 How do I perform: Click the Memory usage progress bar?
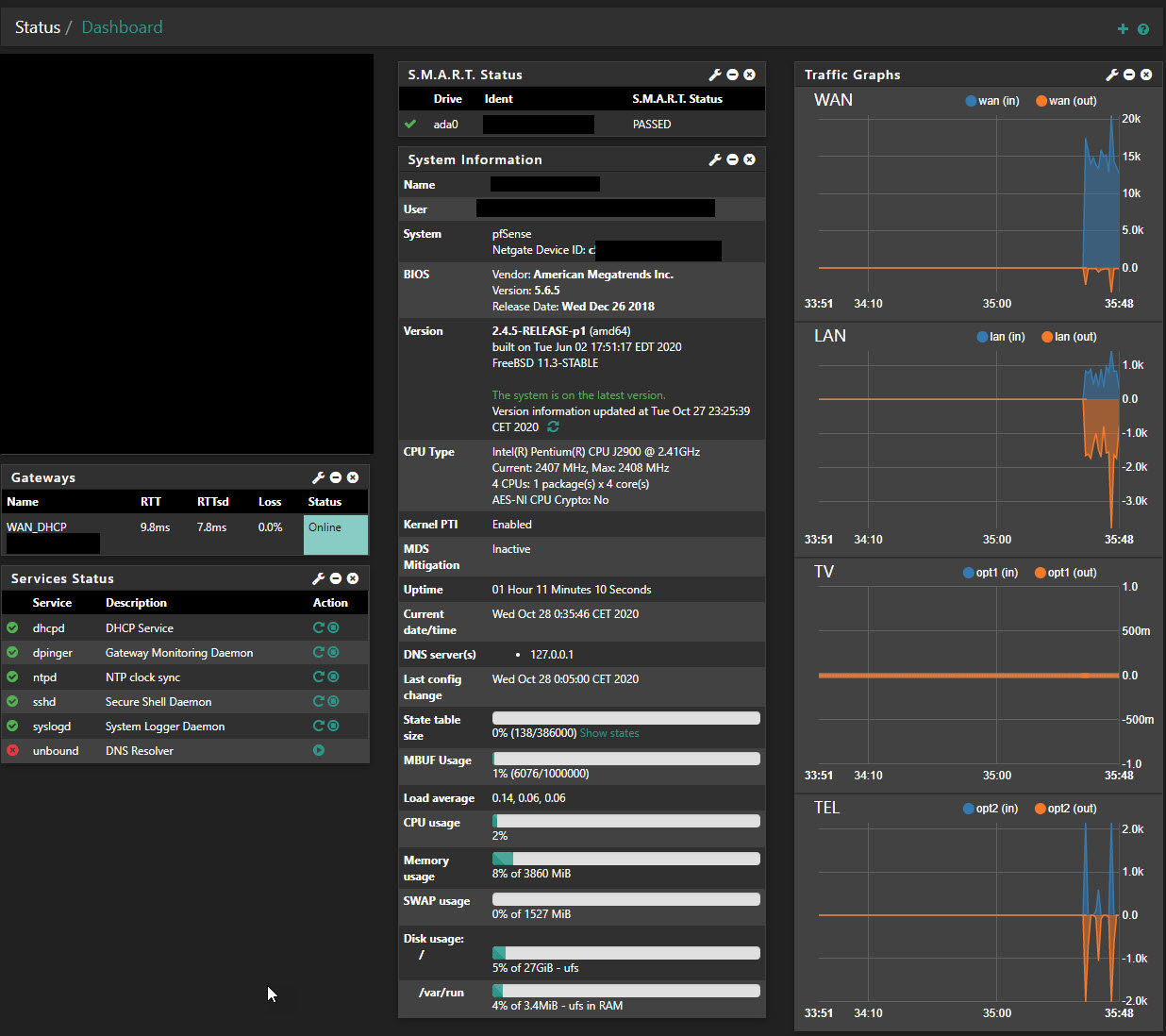625,859
